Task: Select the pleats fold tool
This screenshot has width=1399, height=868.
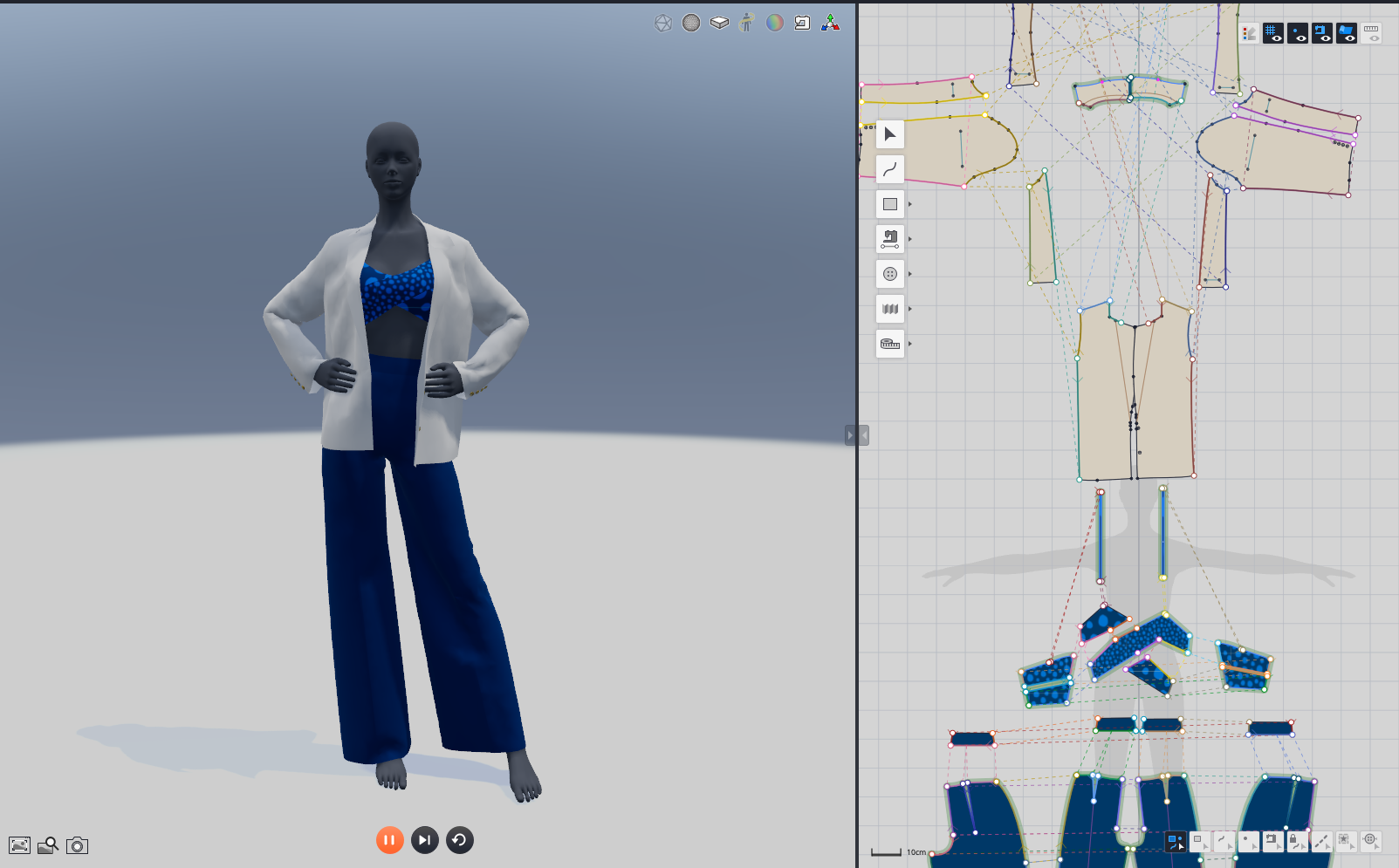Action: coord(889,309)
